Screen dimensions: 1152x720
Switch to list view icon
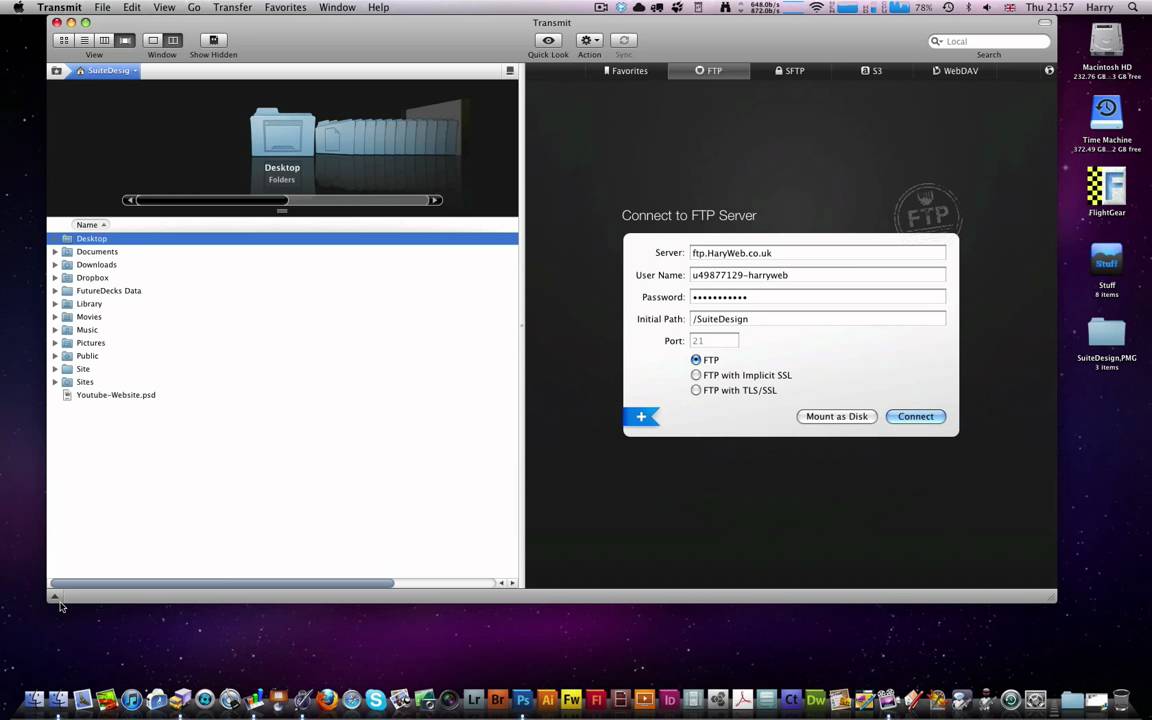tap(84, 40)
